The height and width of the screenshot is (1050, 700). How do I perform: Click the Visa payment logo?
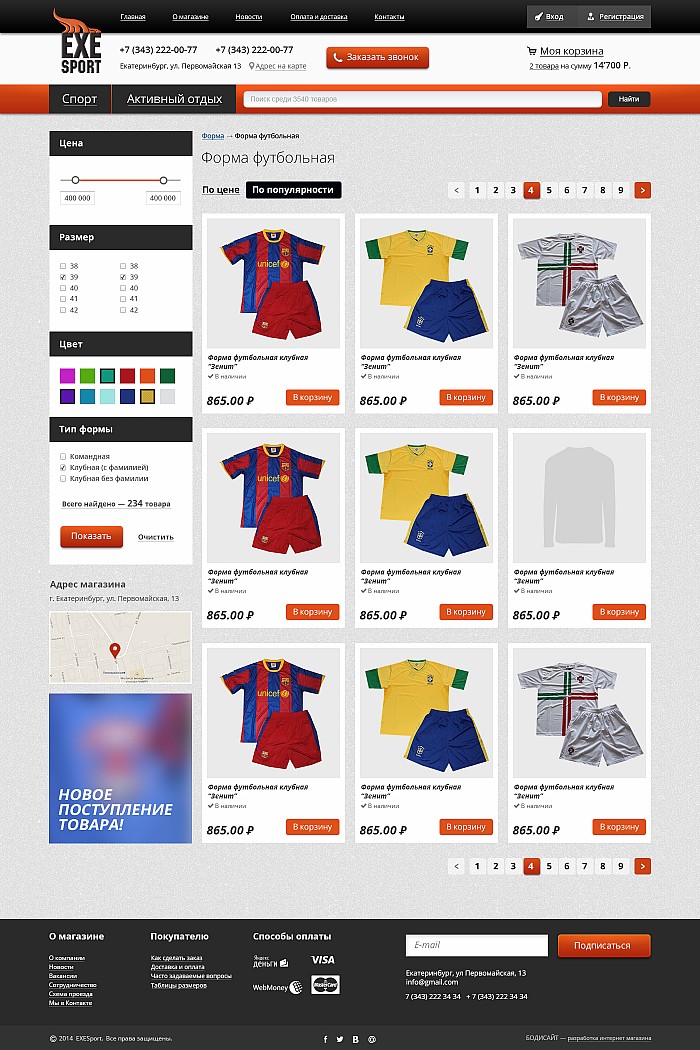click(x=323, y=960)
